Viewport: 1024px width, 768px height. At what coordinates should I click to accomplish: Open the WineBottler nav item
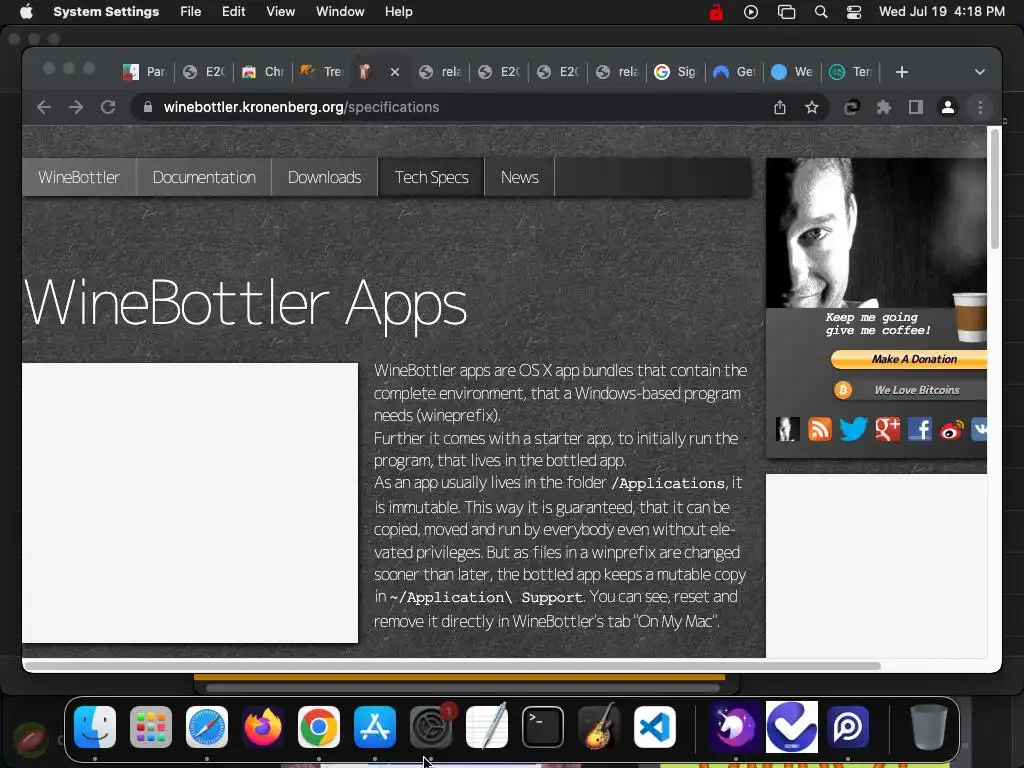tap(79, 177)
